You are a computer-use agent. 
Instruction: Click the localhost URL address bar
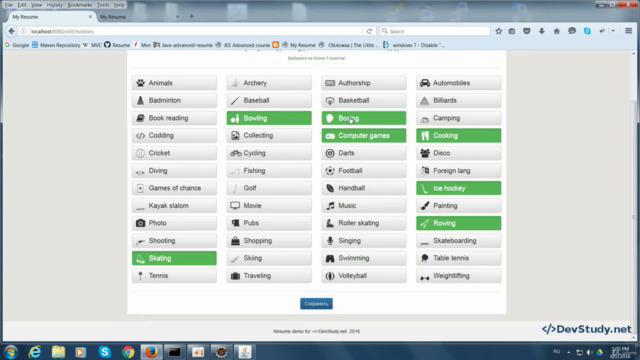[196, 31]
